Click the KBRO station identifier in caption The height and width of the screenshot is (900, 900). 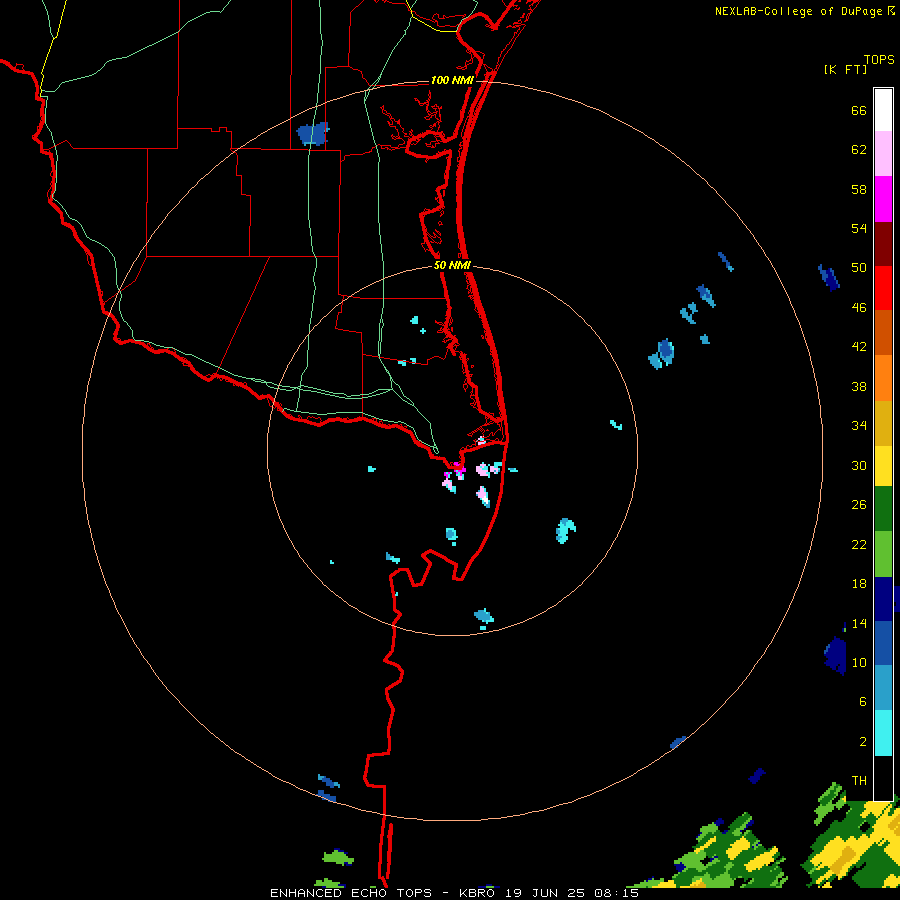476,893
